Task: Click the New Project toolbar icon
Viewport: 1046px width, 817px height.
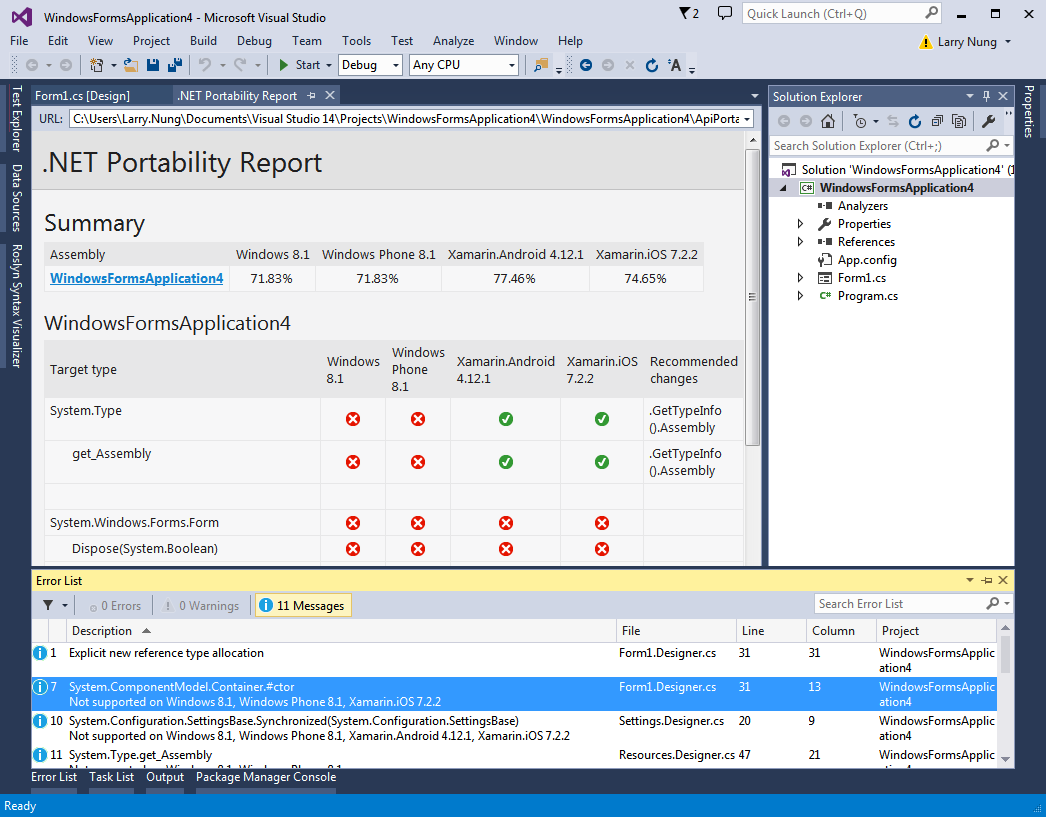Action: tap(97, 65)
